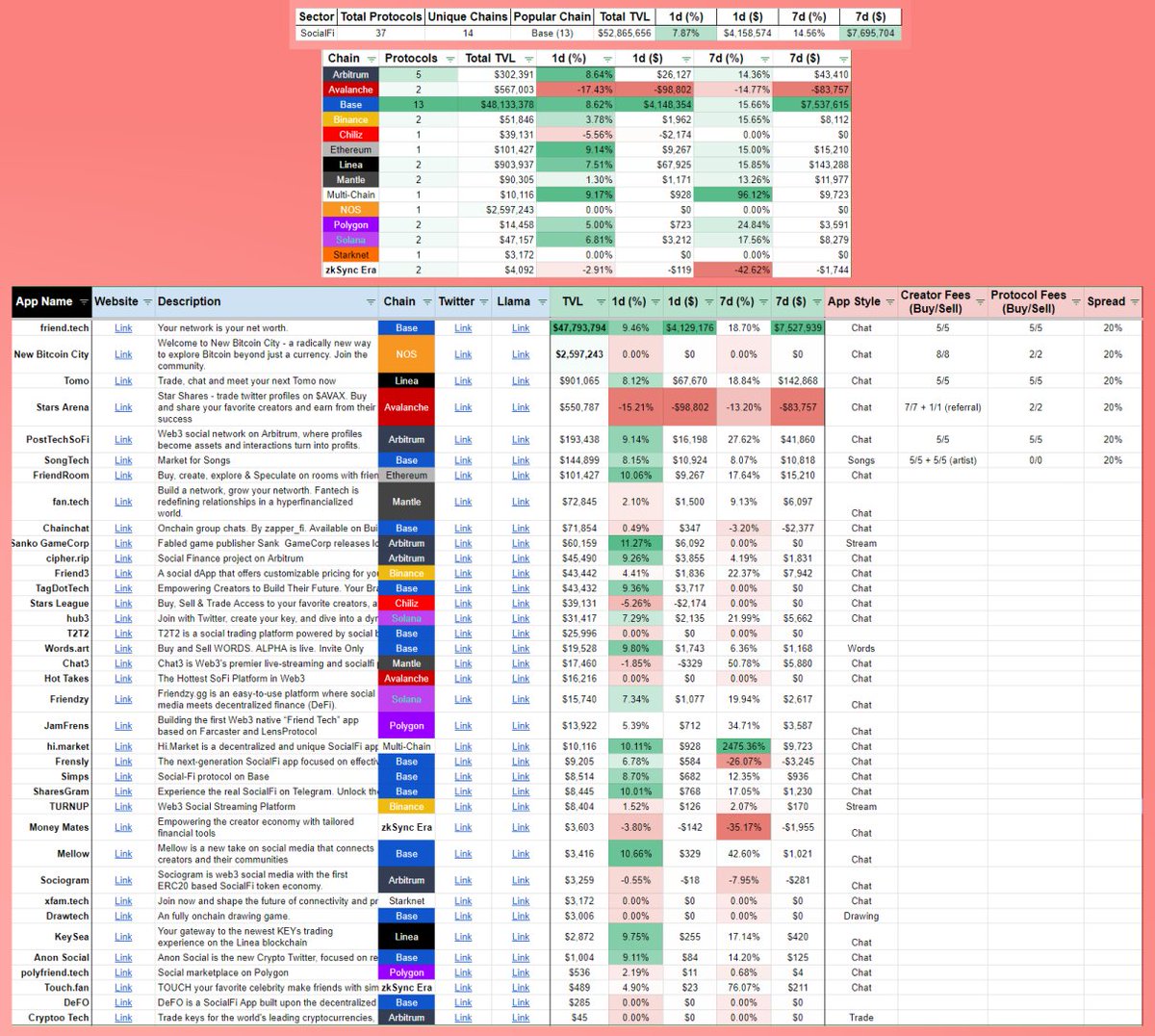Open the Mellow Website link

click(123, 854)
